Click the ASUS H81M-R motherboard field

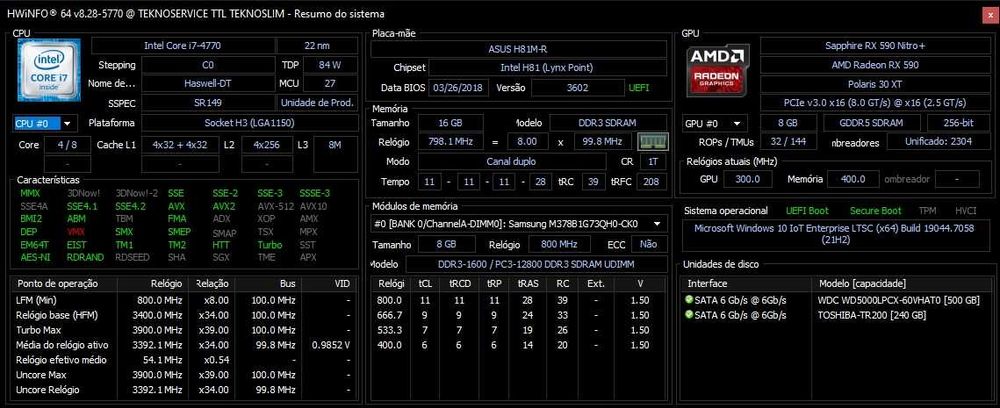click(518, 49)
